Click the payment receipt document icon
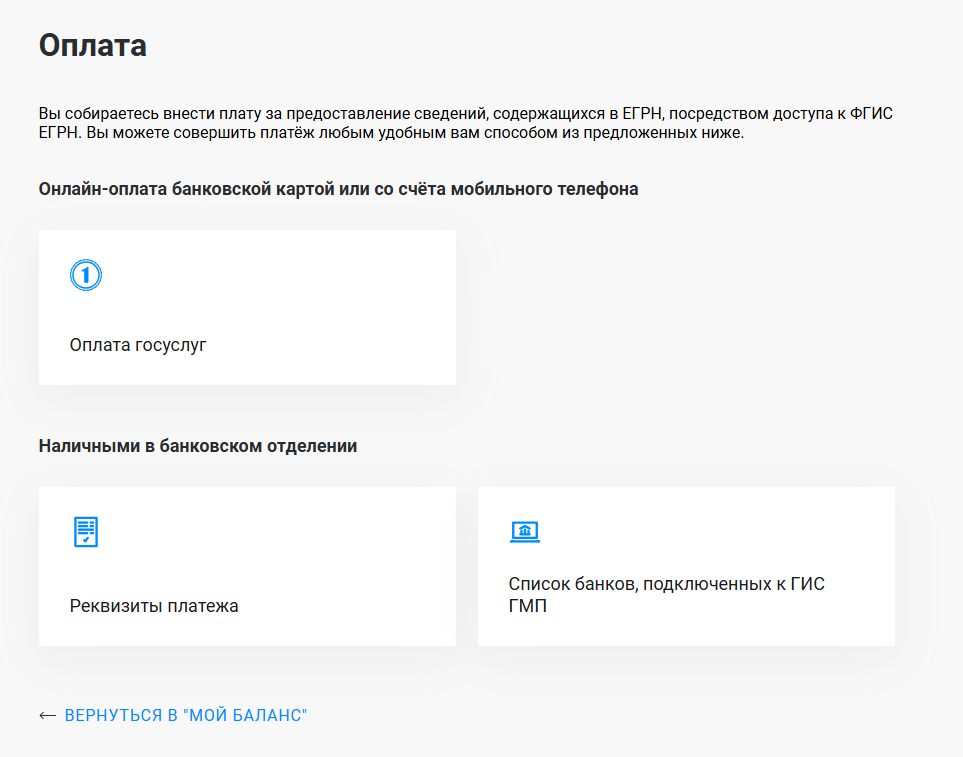The height and width of the screenshot is (757, 963). tap(86, 532)
